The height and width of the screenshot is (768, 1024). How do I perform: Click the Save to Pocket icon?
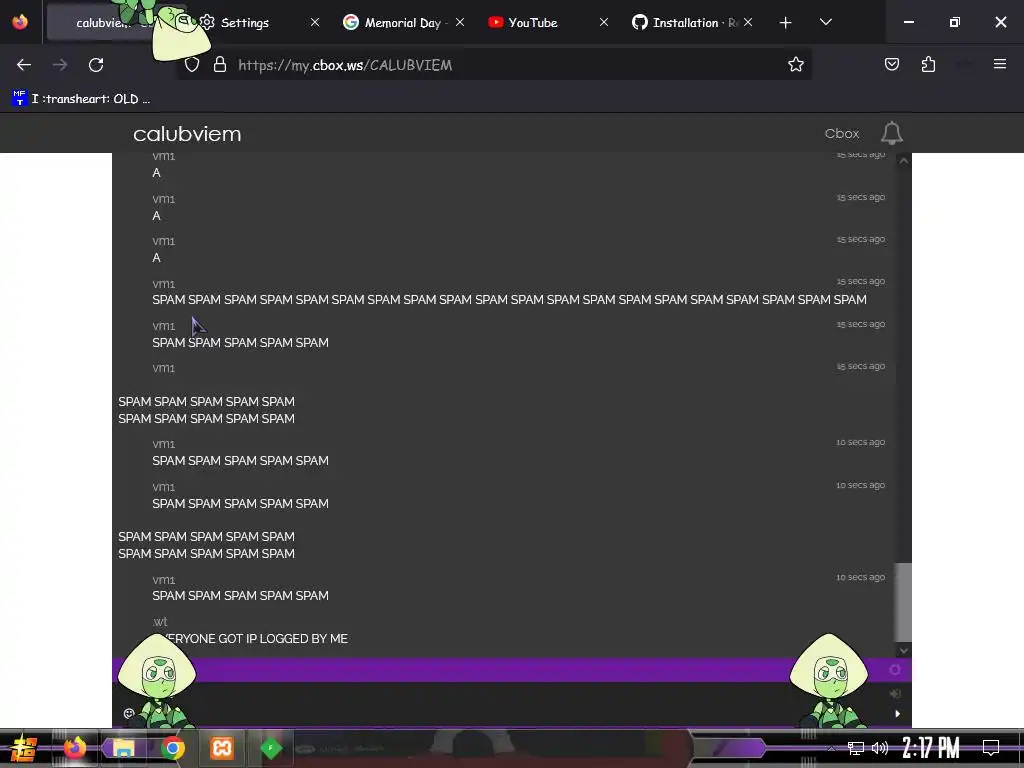coord(891,65)
